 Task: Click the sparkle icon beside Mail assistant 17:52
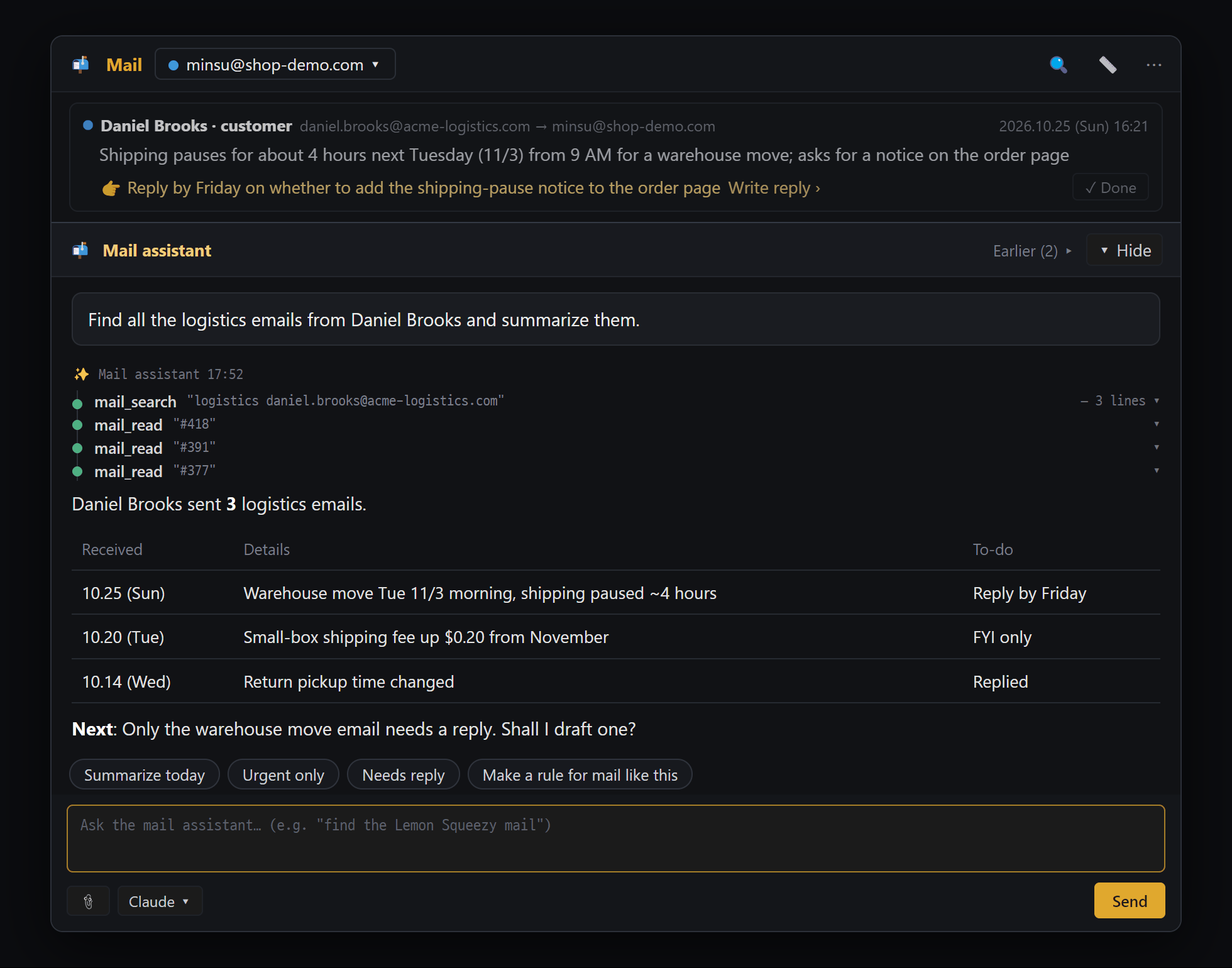[x=81, y=374]
